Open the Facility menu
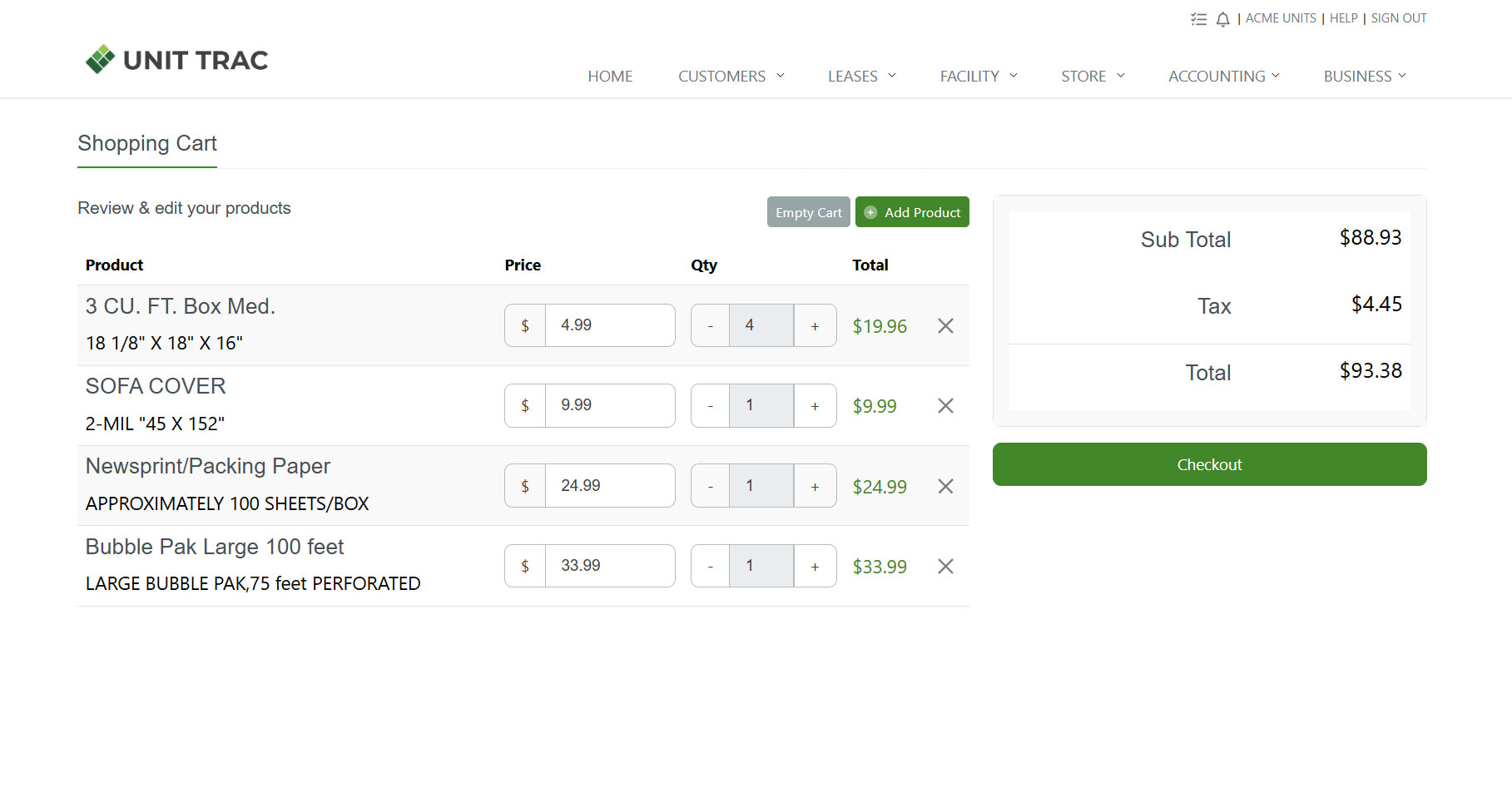Image resolution: width=1512 pixels, height=788 pixels. point(978,77)
